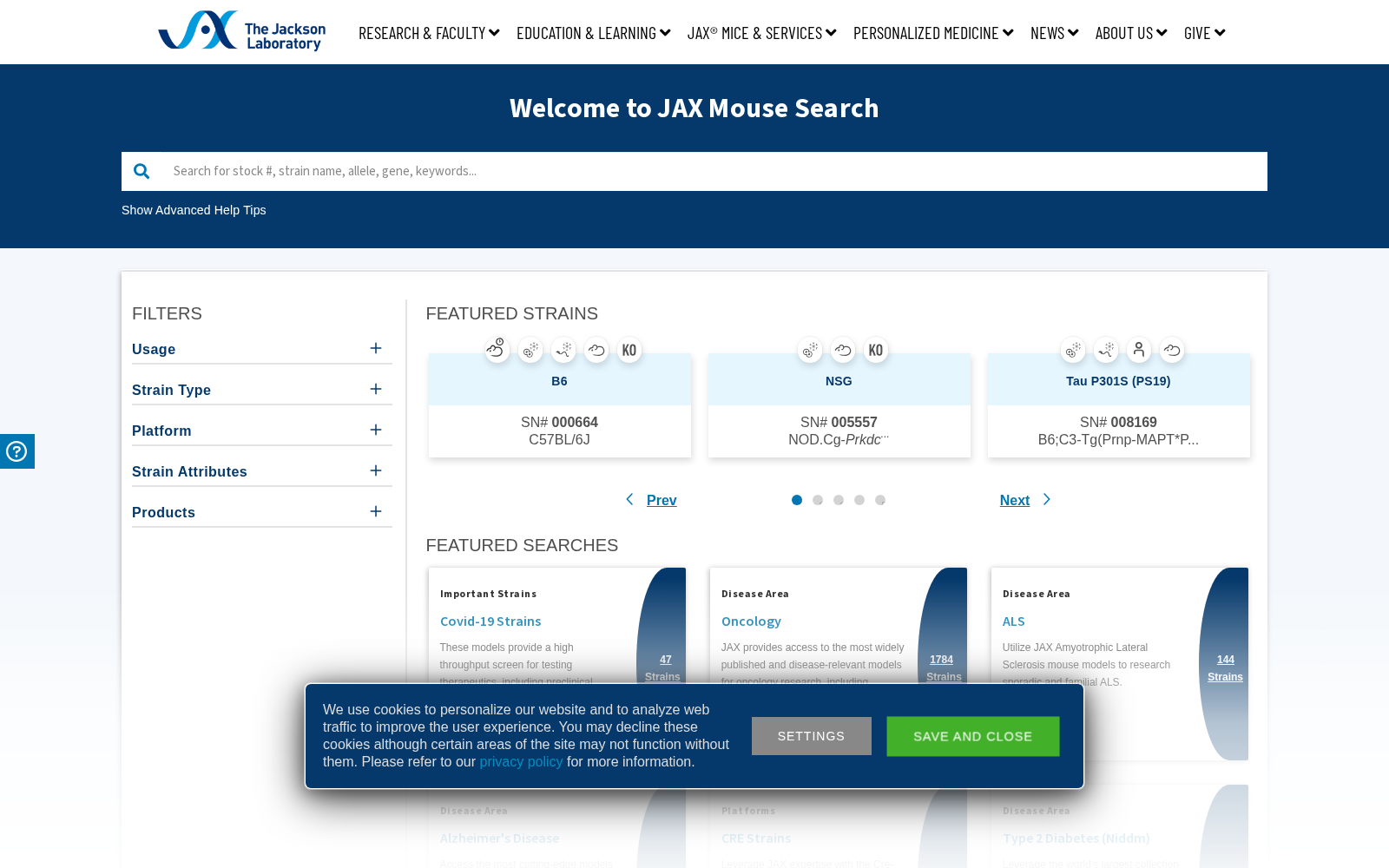This screenshot has width=1389, height=868.
Task: Click the embryo cryo icon on B6 card
Action: [530, 350]
